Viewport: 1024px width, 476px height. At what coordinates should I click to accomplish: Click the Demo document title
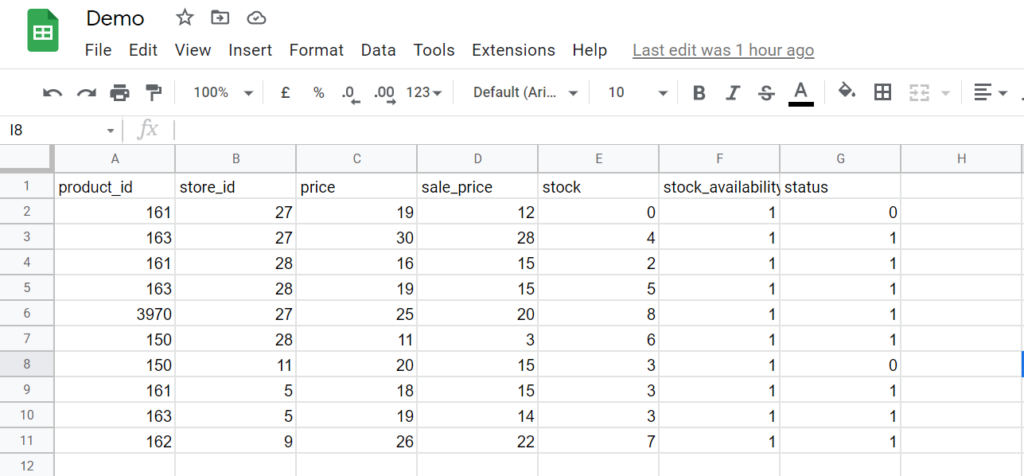tap(115, 18)
